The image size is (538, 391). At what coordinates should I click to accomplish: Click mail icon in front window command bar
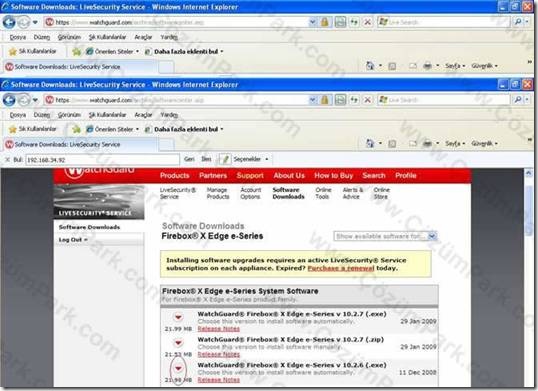[x=413, y=143]
